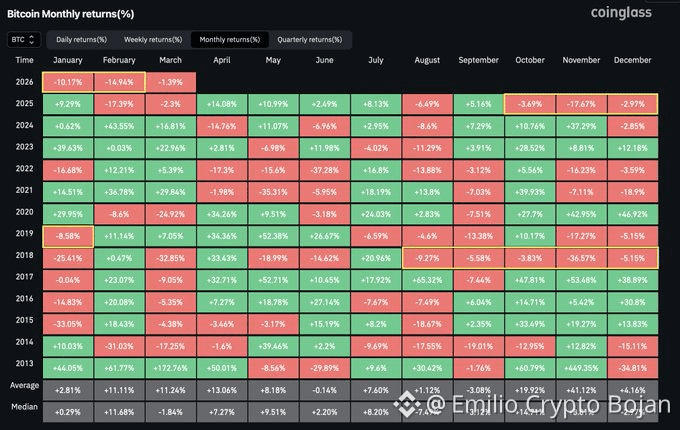Click the 2026 January cell '-10.17%'

pos(68,82)
